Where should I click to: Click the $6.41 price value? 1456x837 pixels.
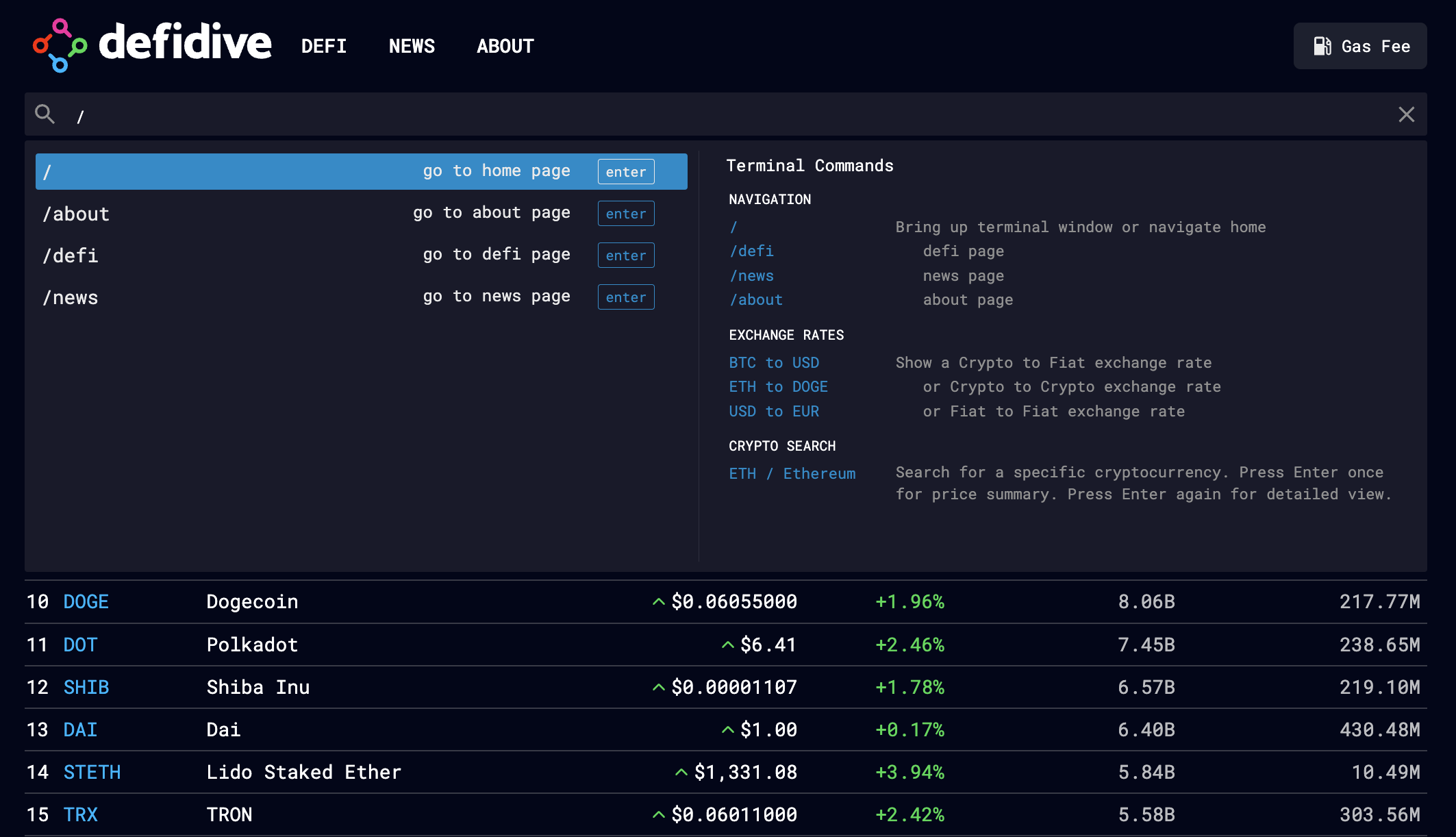click(x=768, y=645)
